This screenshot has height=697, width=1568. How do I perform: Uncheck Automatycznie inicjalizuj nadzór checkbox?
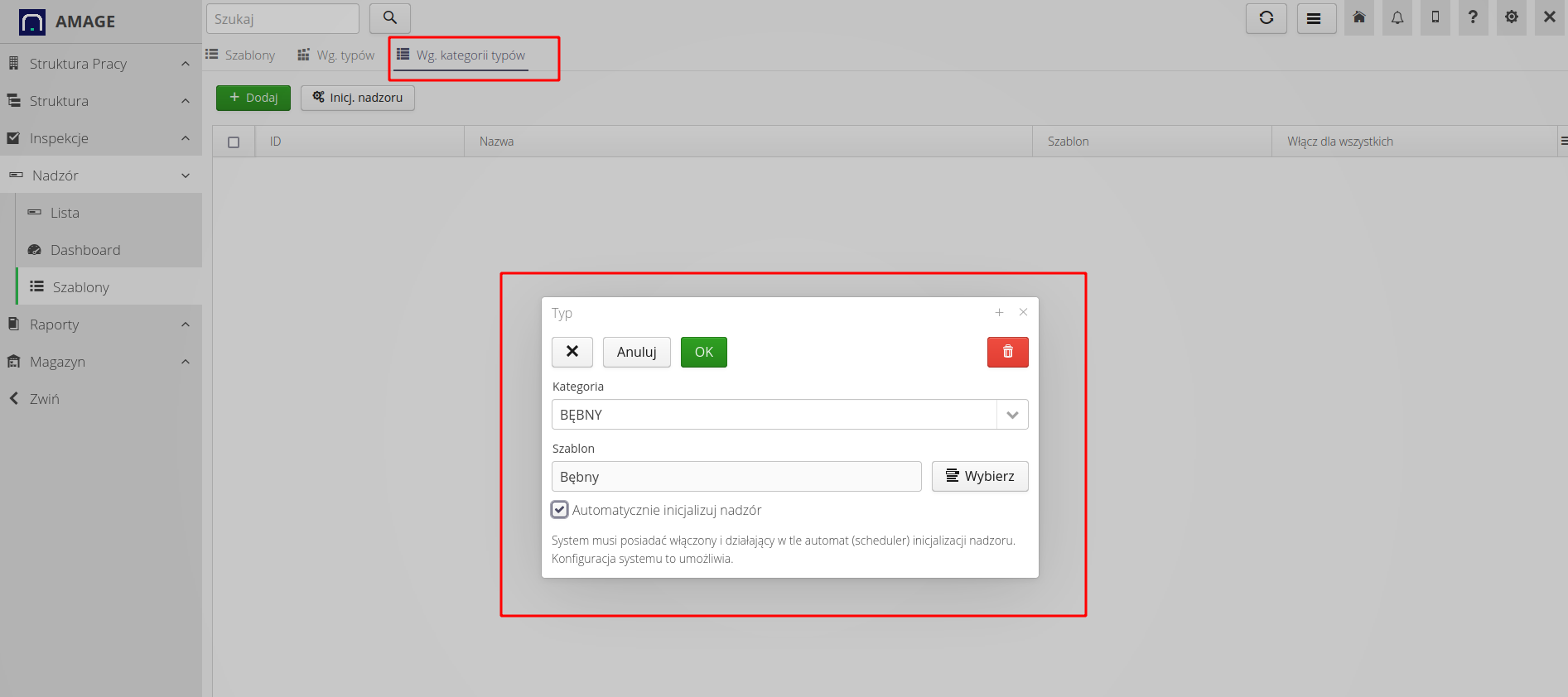point(560,510)
